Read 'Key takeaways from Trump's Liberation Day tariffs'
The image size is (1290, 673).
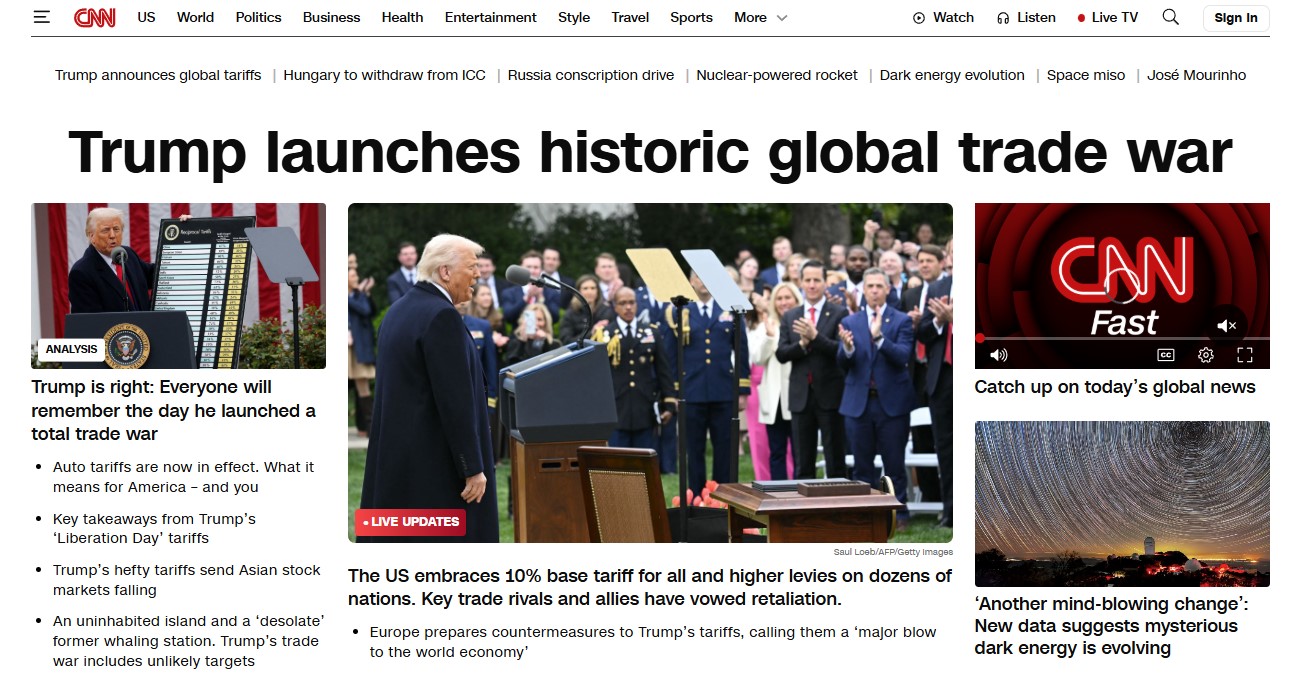click(x=154, y=528)
